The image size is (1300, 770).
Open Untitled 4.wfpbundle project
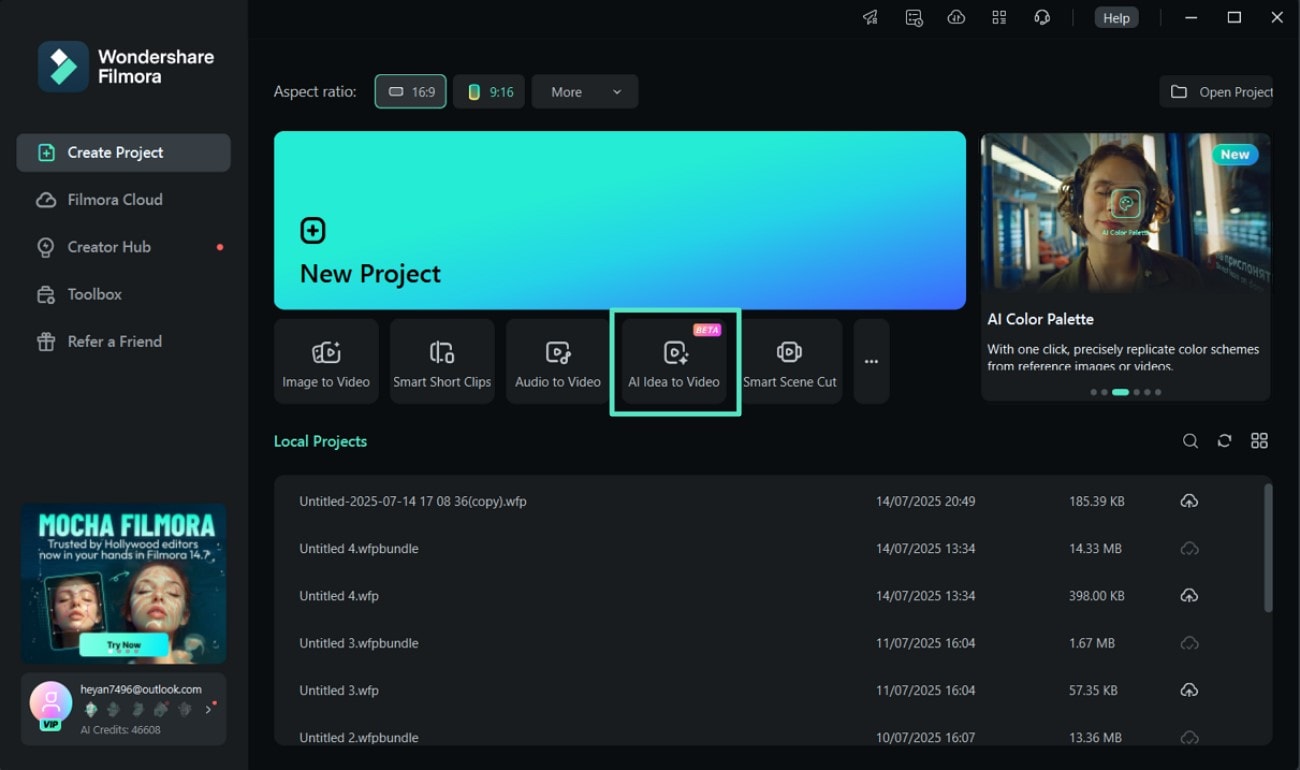pos(768,548)
